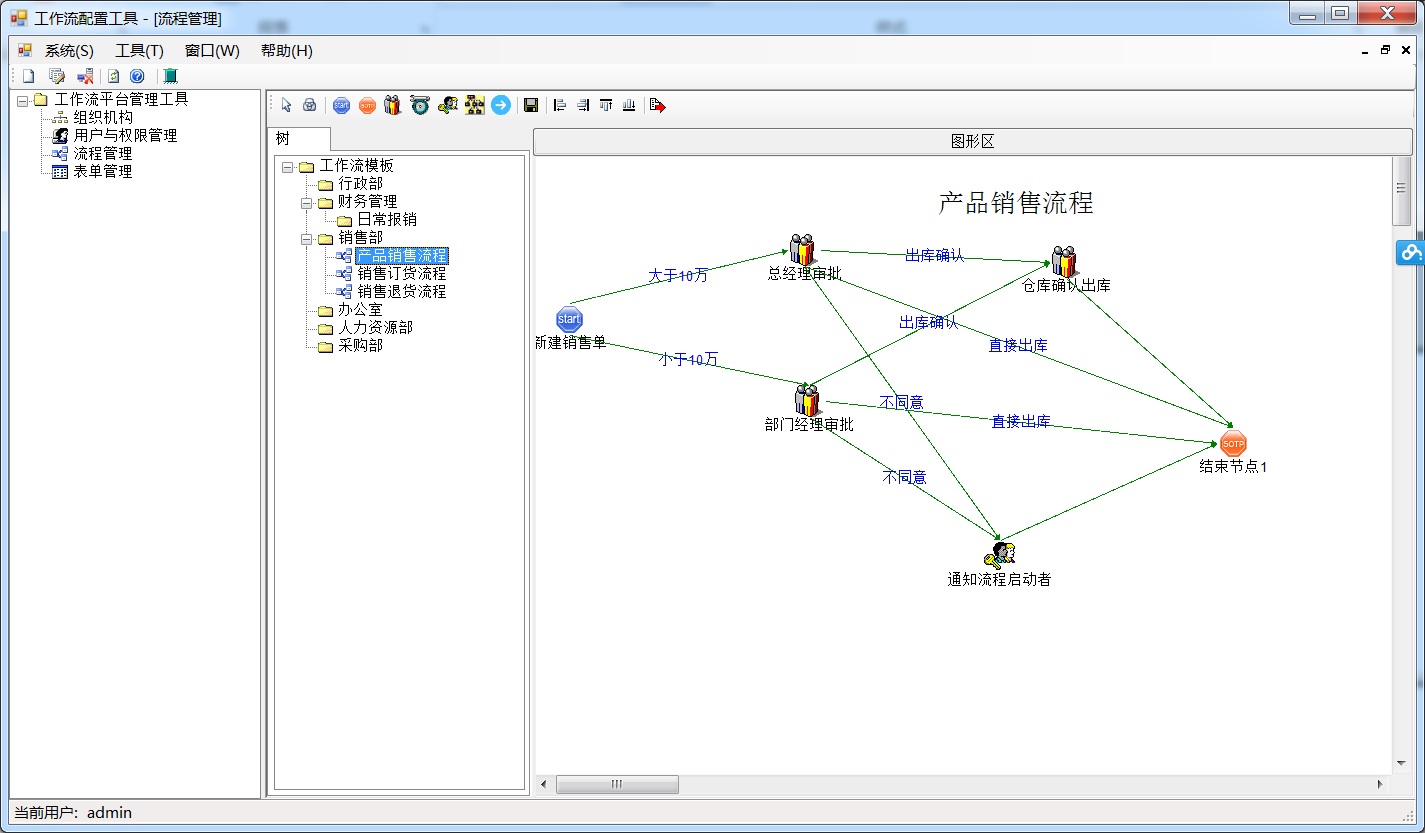This screenshot has height=833, width=1425.
Task: Select the blue arrow connector tool
Action: pos(501,105)
